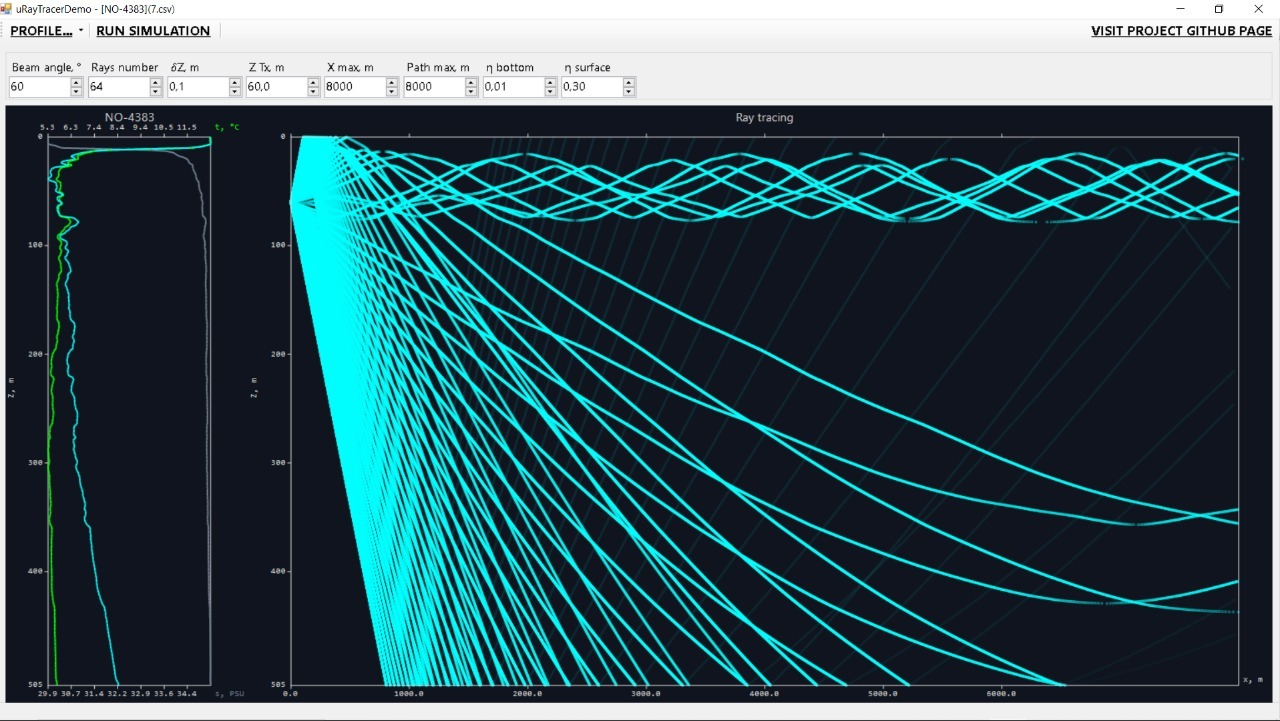This screenshot has height=721, width=1280.
Task: Click the 'Ray tracing' plot title
Action: click(x=764, y=117)
